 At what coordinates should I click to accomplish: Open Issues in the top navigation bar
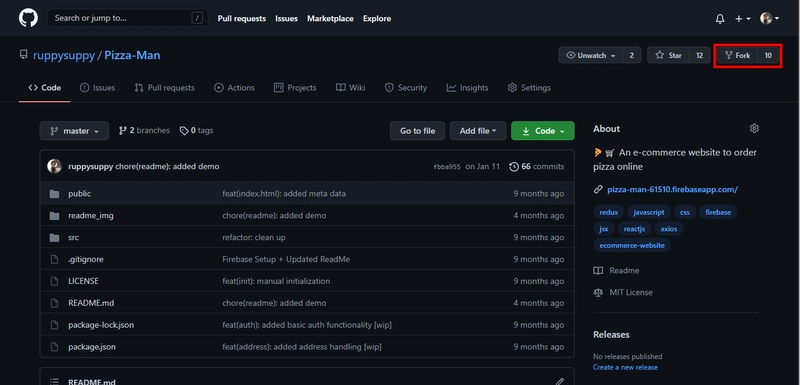pos(286,18)
